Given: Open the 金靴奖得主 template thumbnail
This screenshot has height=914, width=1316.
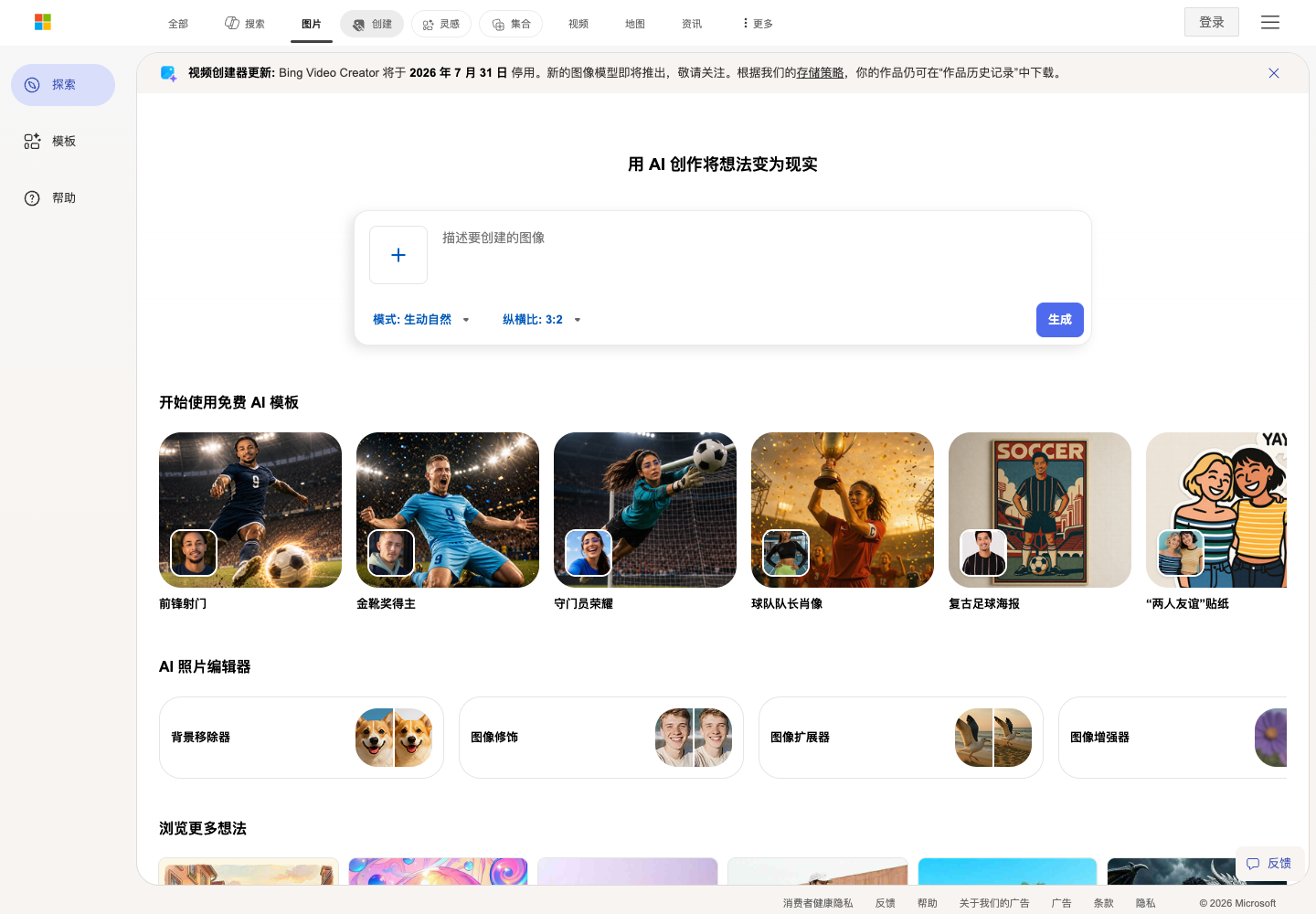Looking at the screenshot, I should (x=448, y=510).
